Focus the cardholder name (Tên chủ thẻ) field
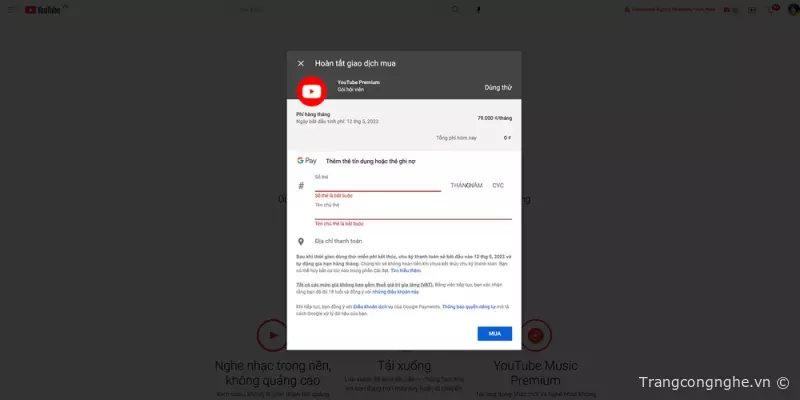This screenshot has height=400, width=800. 412,212
